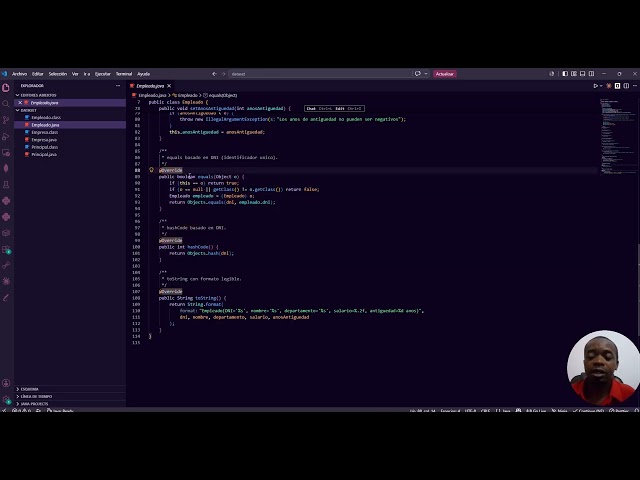Click the toString method name in code
The image size is (640, 480).
click(205, 298)
